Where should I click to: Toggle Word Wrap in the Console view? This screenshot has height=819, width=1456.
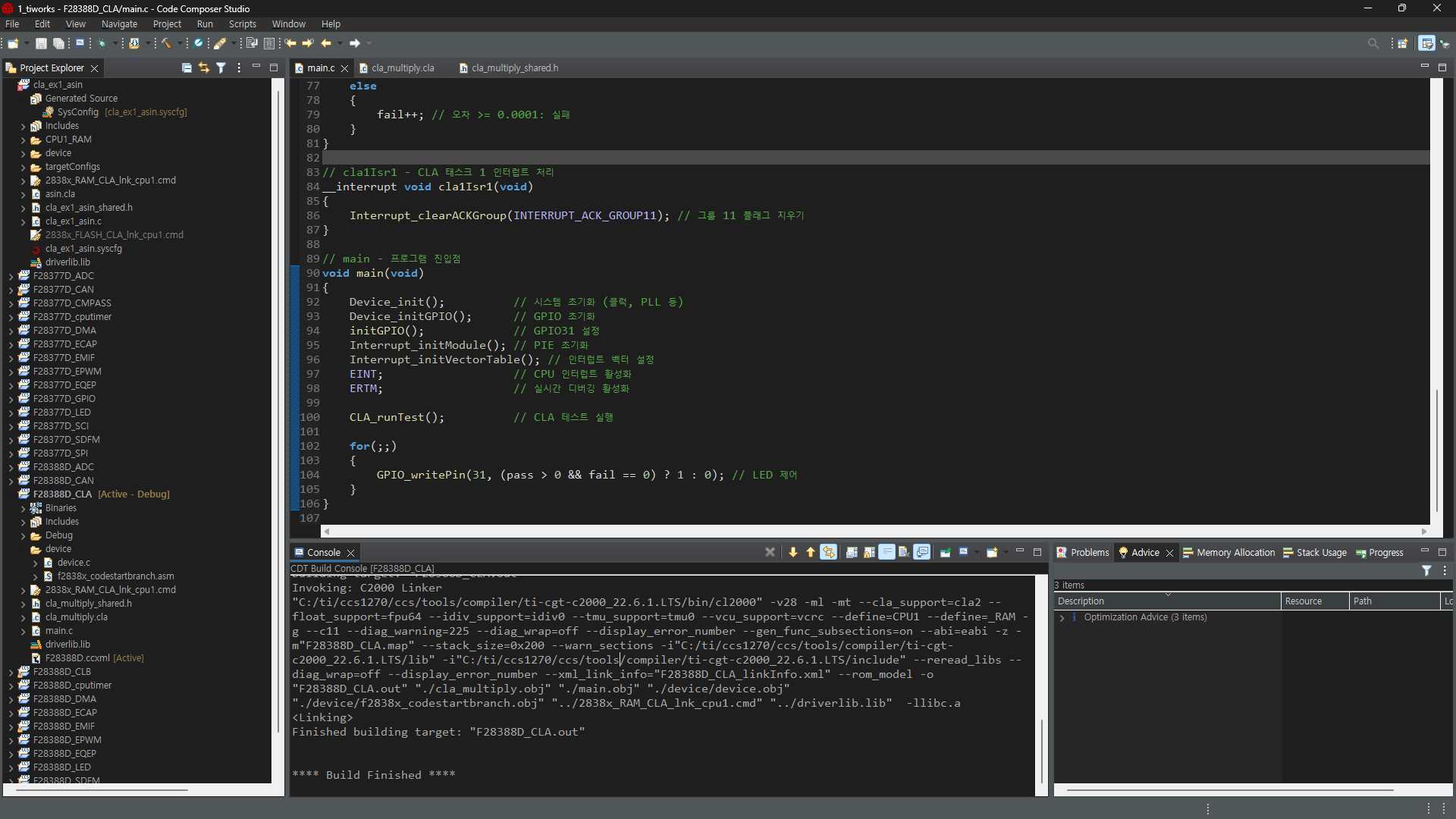(x=886, y=552)
